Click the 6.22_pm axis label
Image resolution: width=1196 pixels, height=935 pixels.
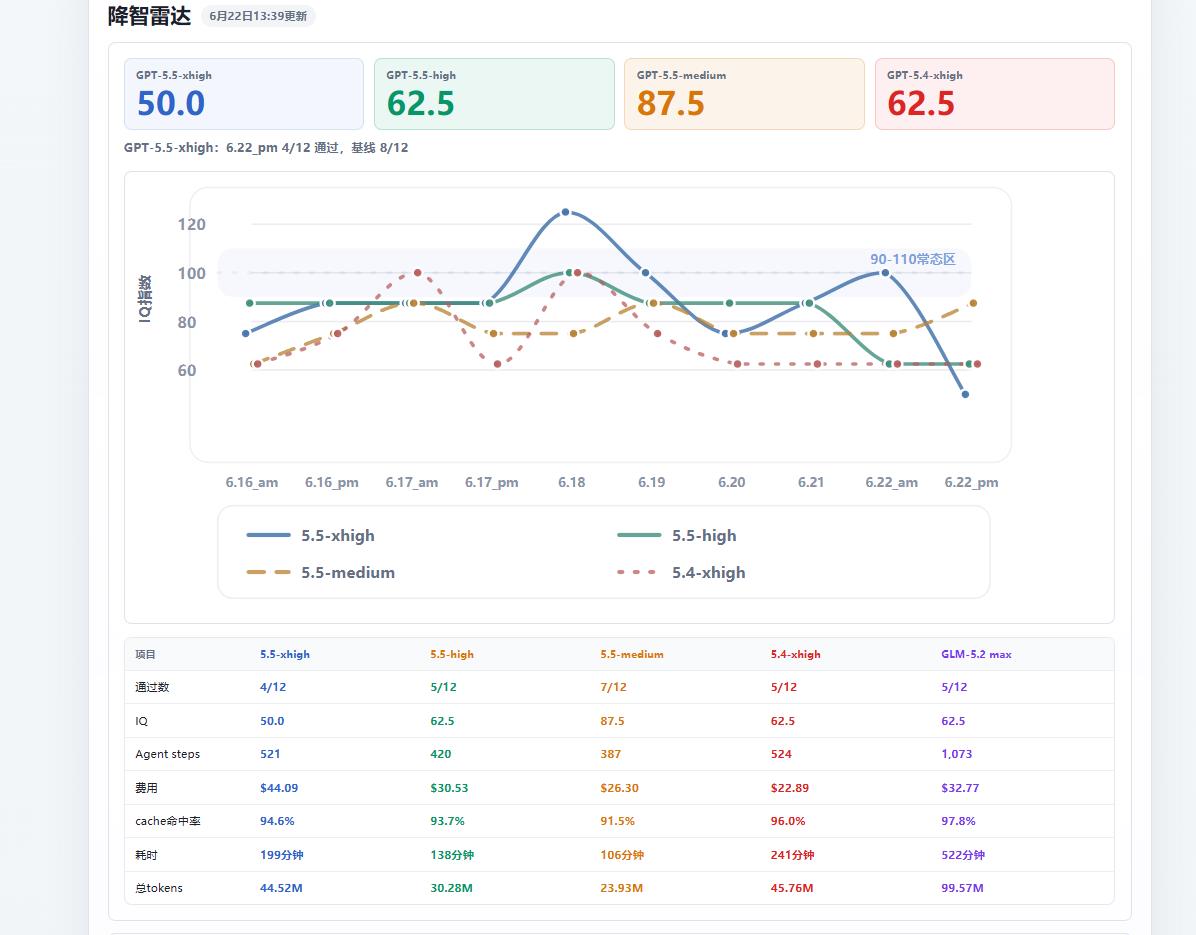(971, 482)
